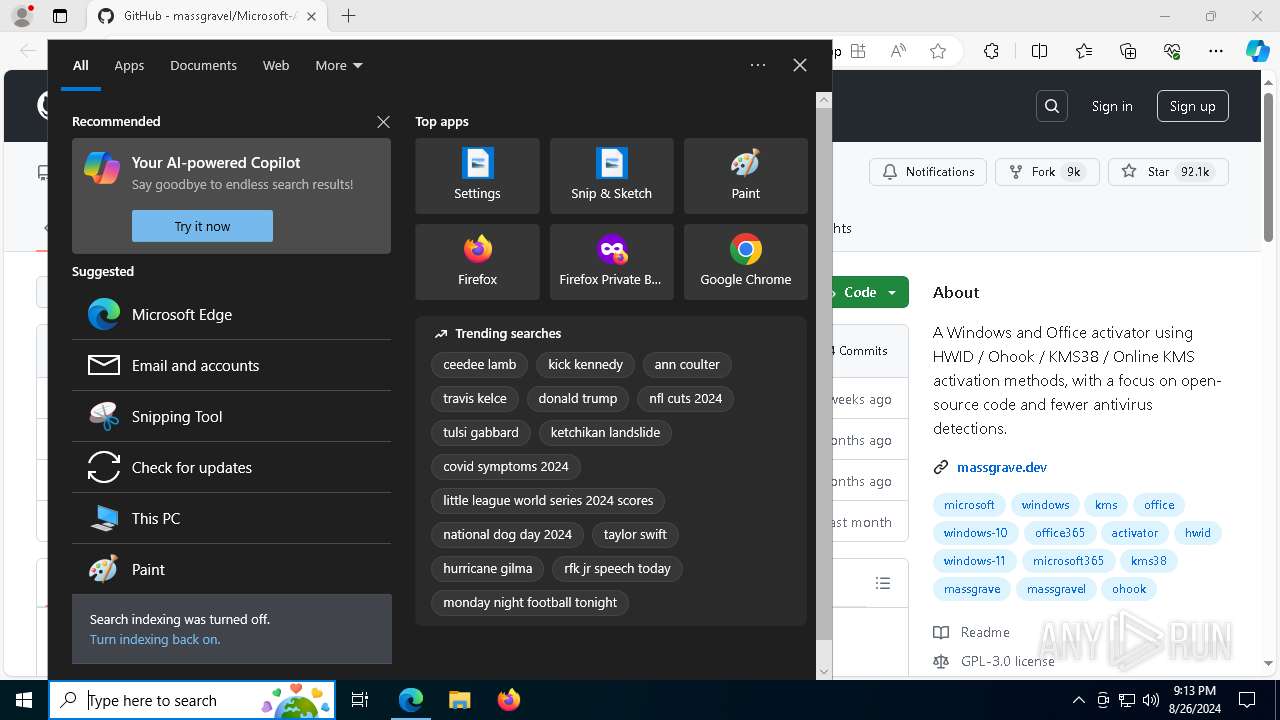Open Task View on taskbar
Image resolution: width=1280 pixels, height=720 pixels.
coord(360,700)
